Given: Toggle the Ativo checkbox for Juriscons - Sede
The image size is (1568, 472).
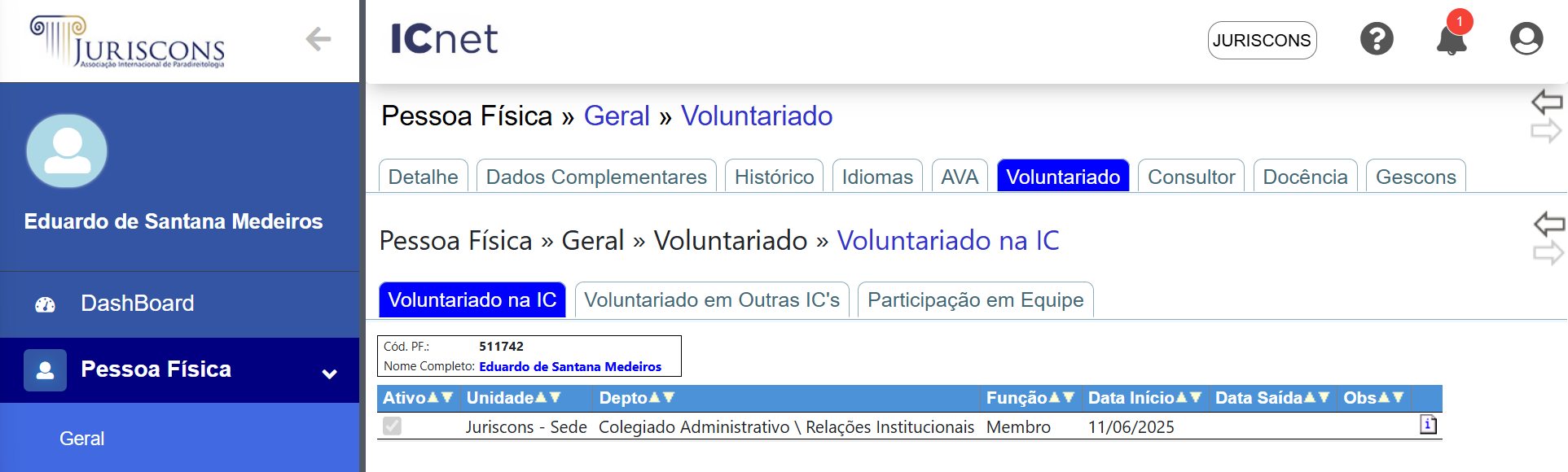Looking at the screenshot, I should tap(392, 426).
